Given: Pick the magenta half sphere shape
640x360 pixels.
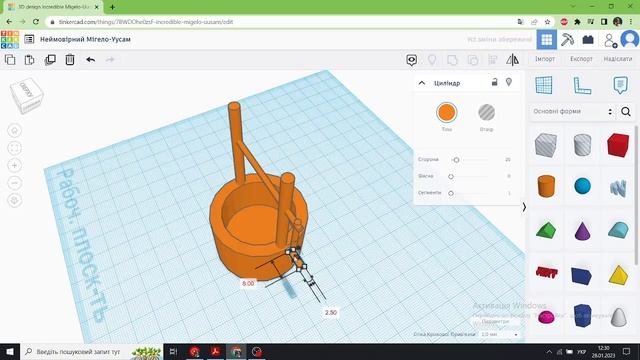Looking at the screenshot, I should (x=546, y=317).
